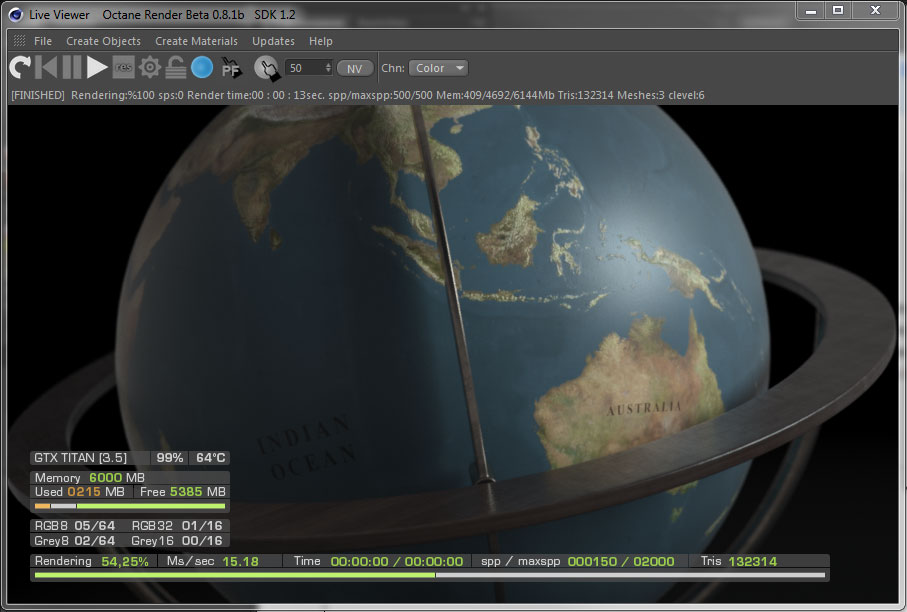The image size is (907, 612).
Task: Click the 'Ms/sec 15.18' readout
Action: pyautogui.click(x=213, y=561)
